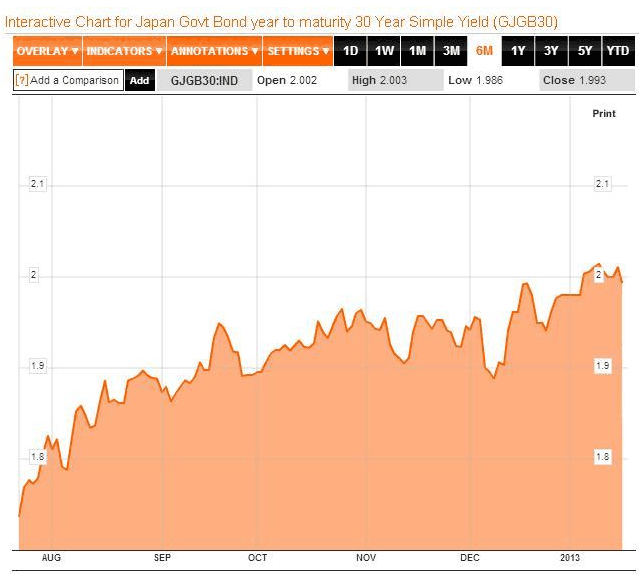Switch chart range to 1D
Screen dimensions: 639x578
pyautogui.click(x=350, y=51)
